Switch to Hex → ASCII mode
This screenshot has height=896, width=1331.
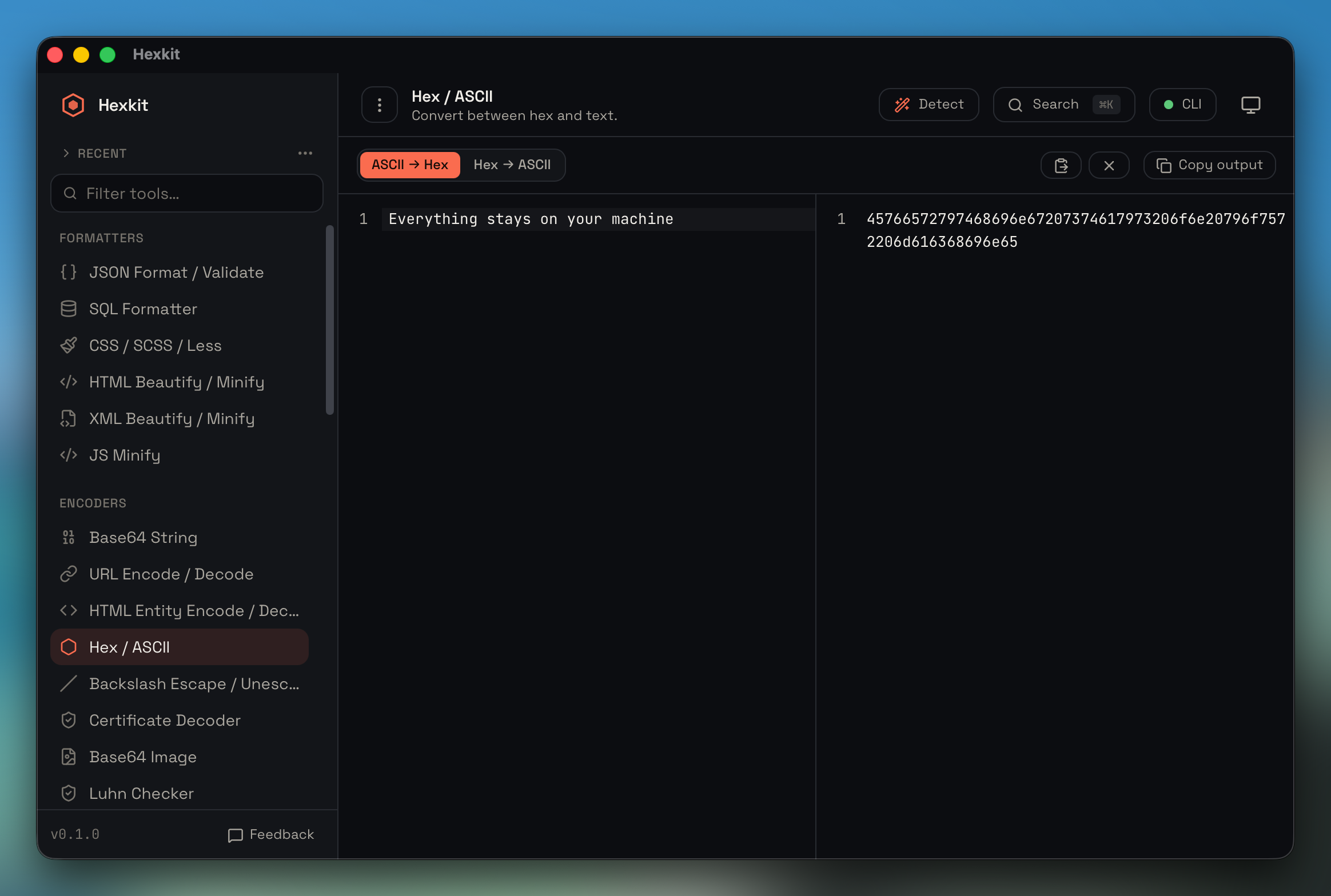click(x=512, y=165)
